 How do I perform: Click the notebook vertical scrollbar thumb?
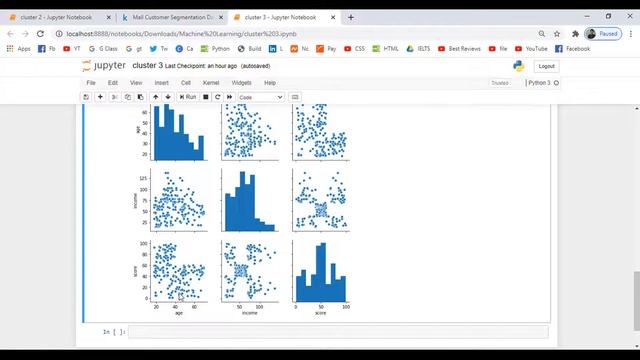(637, 300)
